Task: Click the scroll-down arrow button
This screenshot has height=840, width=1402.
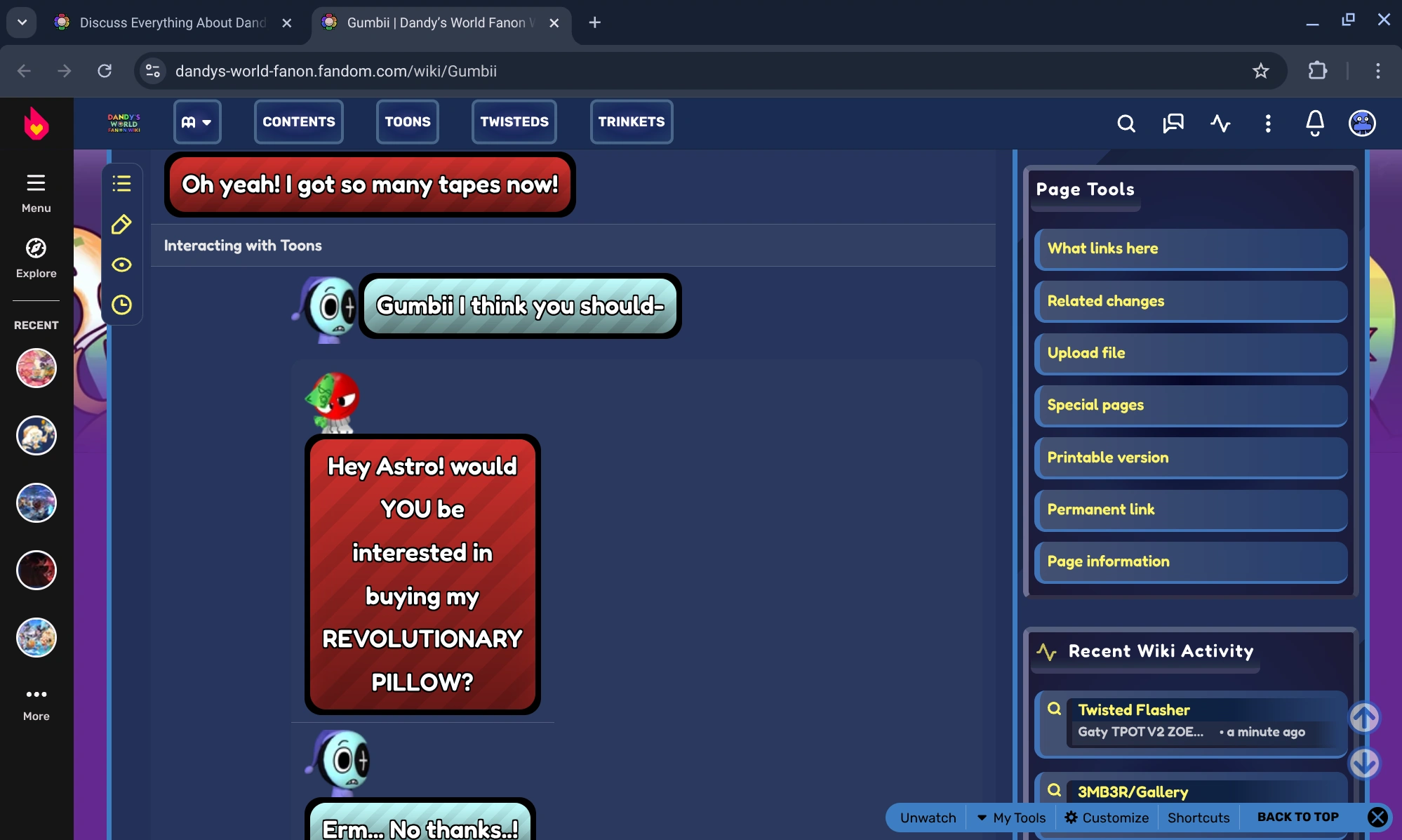Action: pos(1364,764)
